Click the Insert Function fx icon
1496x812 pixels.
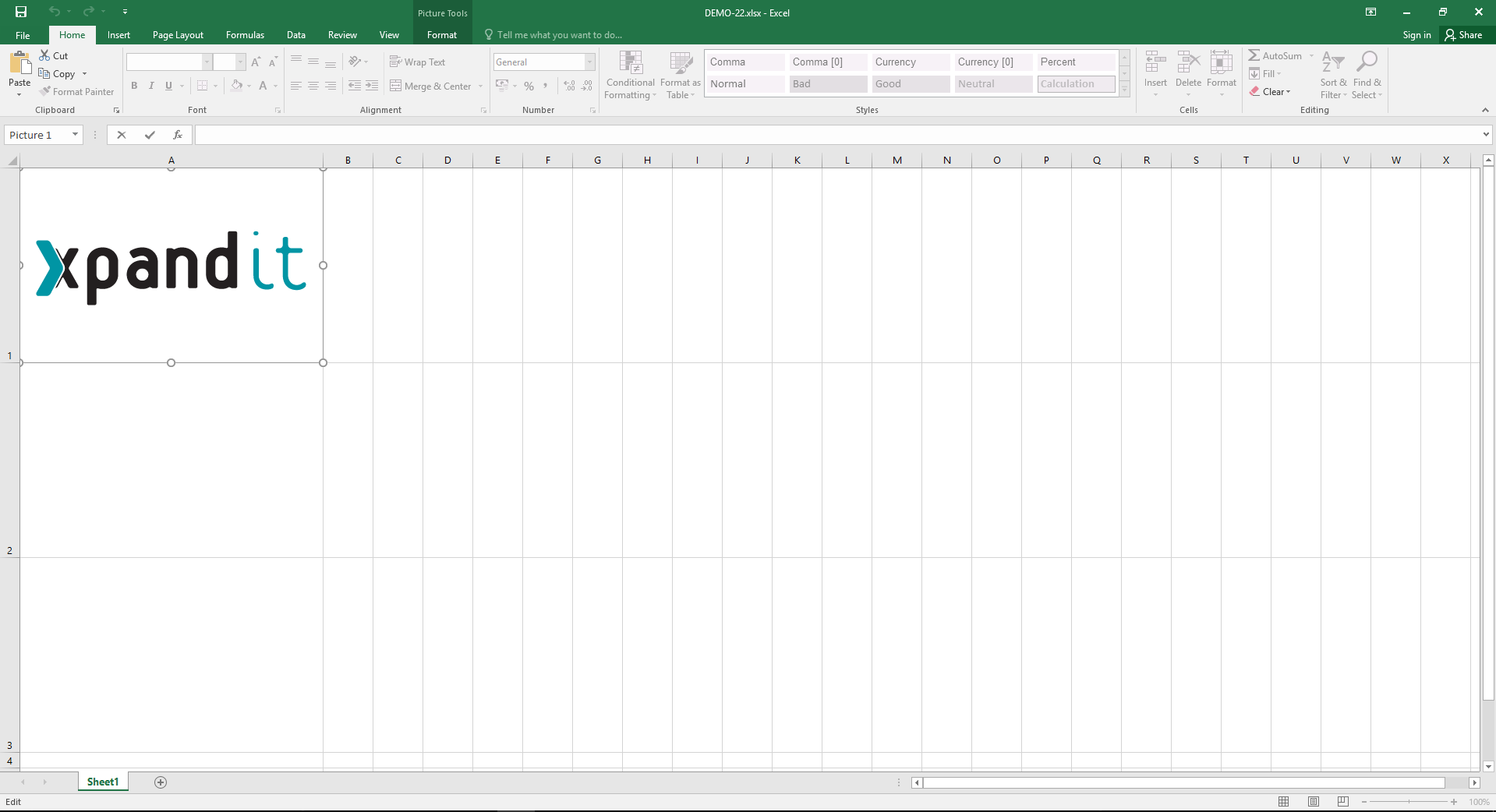click(178, 135)
